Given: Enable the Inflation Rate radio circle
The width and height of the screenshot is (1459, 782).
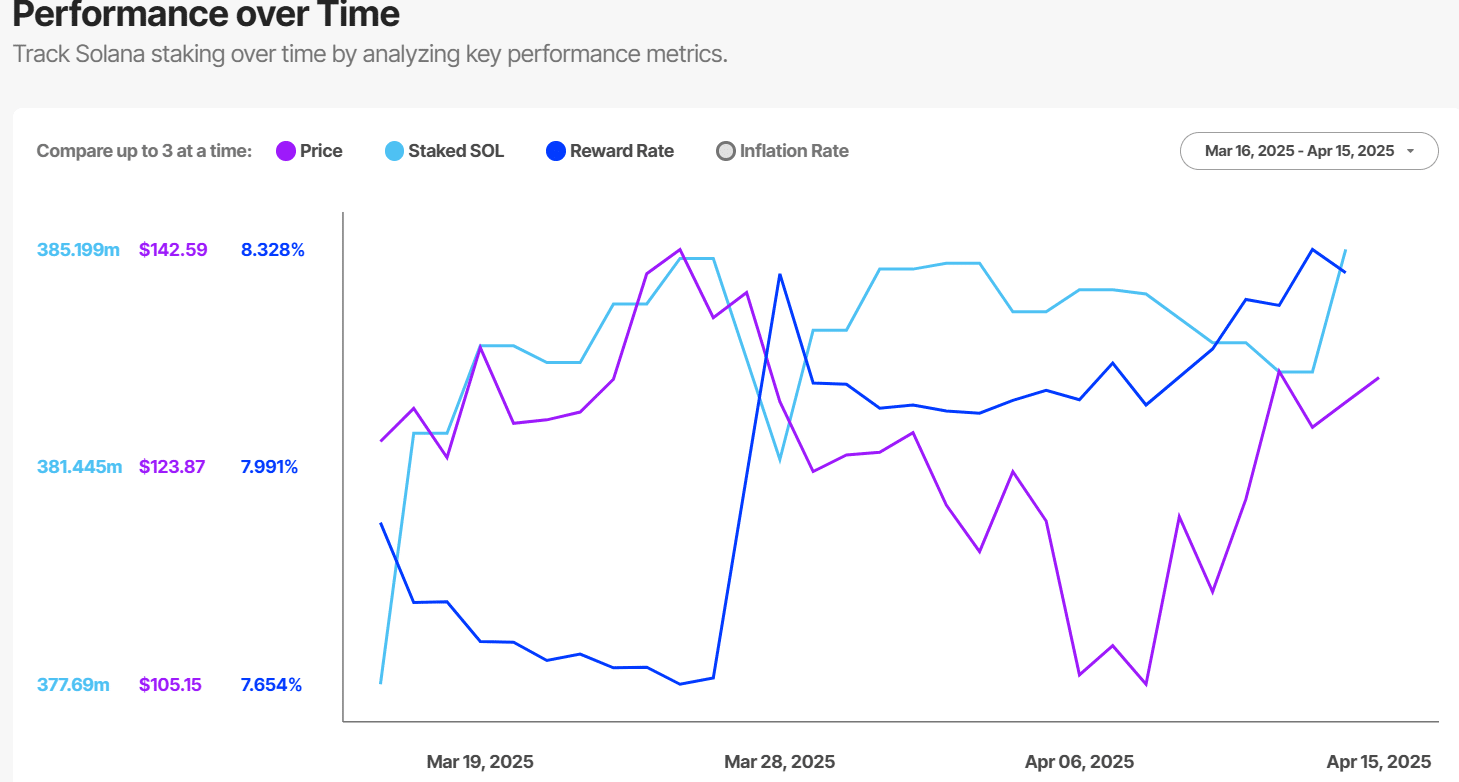Looking at the screenshot, I should 726,152.
